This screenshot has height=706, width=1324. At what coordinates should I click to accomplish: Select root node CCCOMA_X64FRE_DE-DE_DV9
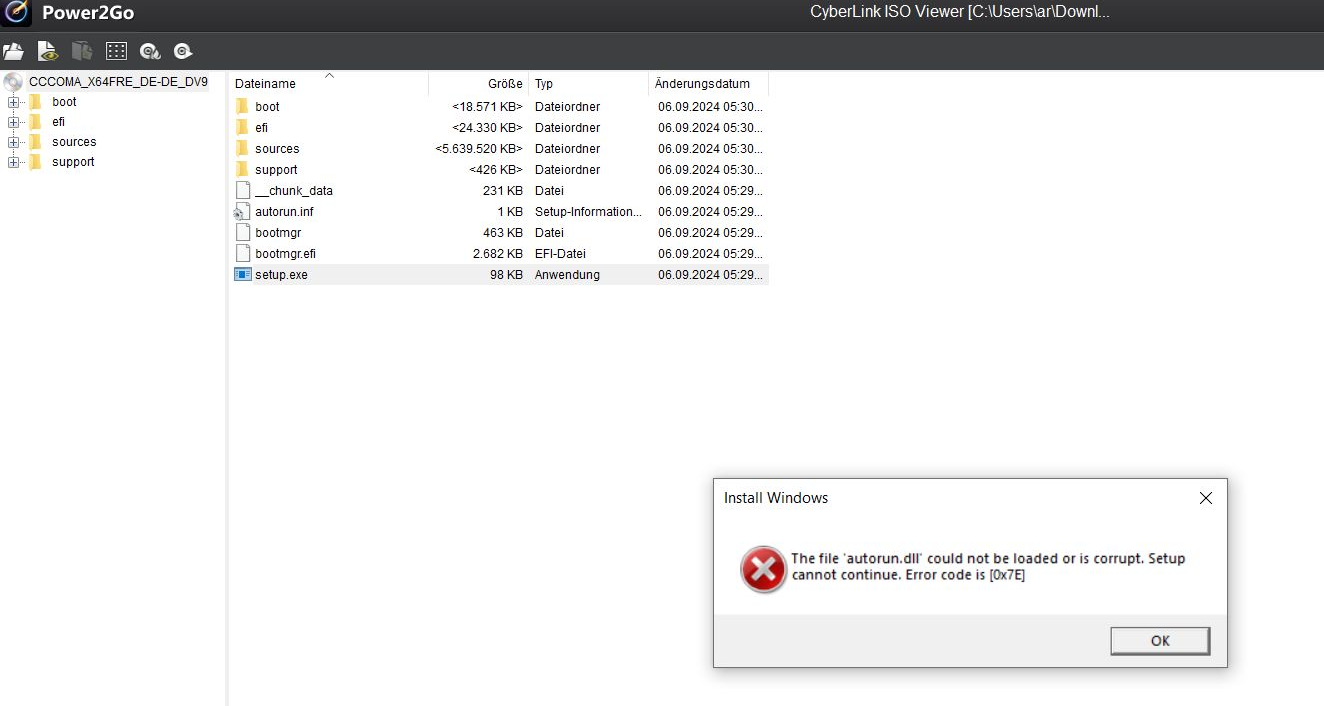118,81
